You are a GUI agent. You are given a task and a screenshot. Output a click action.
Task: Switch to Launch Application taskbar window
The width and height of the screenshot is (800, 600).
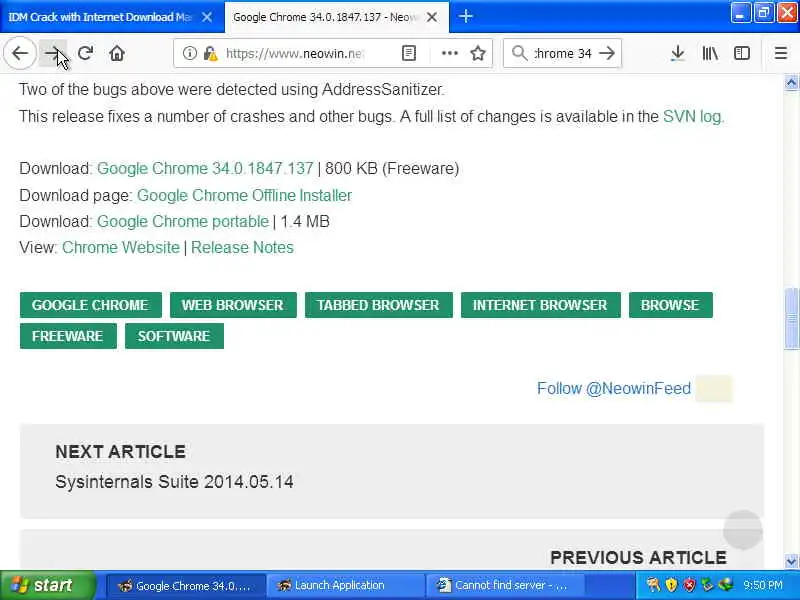coord(345,585)
